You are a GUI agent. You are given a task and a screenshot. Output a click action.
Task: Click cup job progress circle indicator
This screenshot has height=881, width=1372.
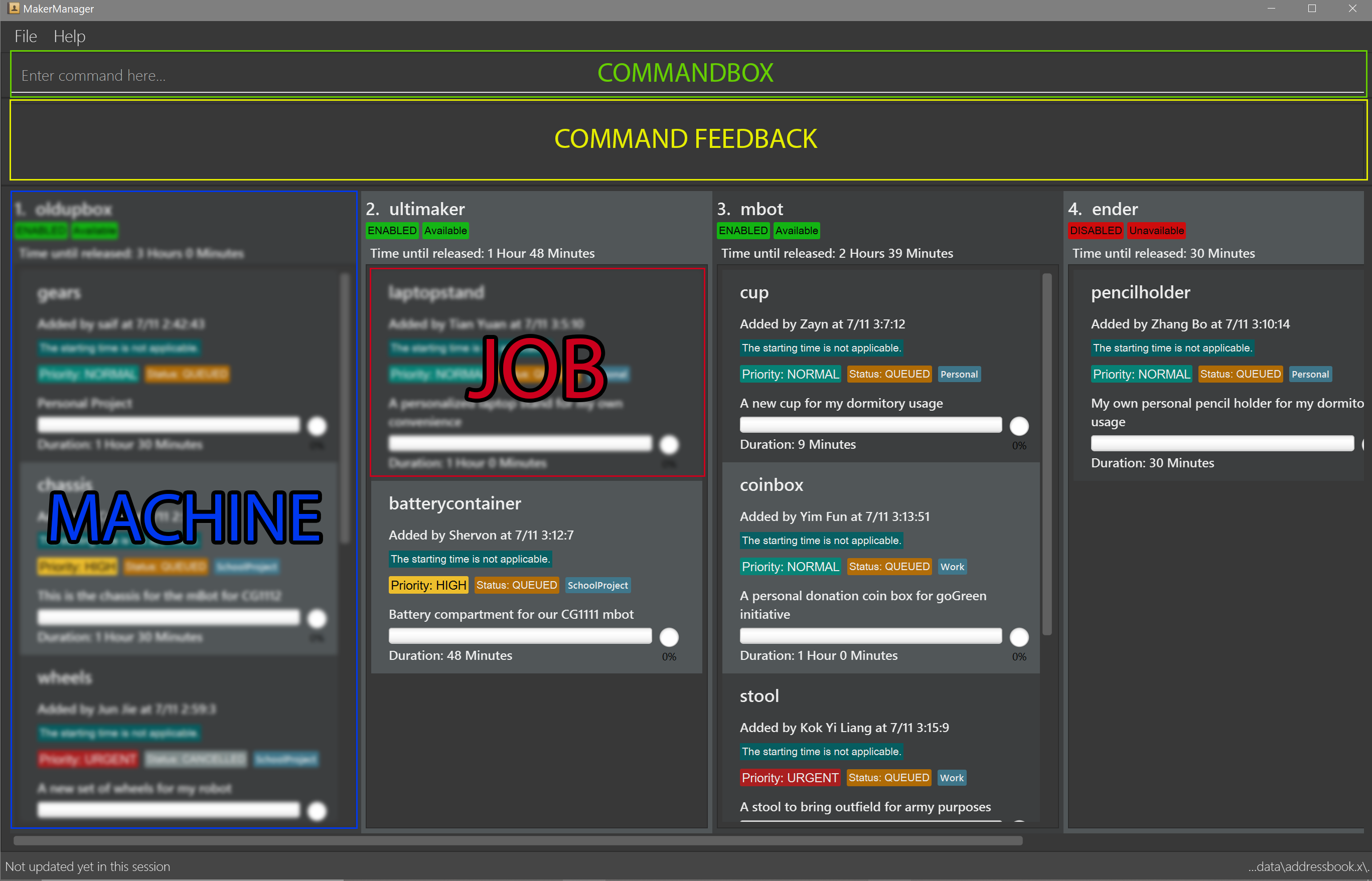[x=1019, y=426]
